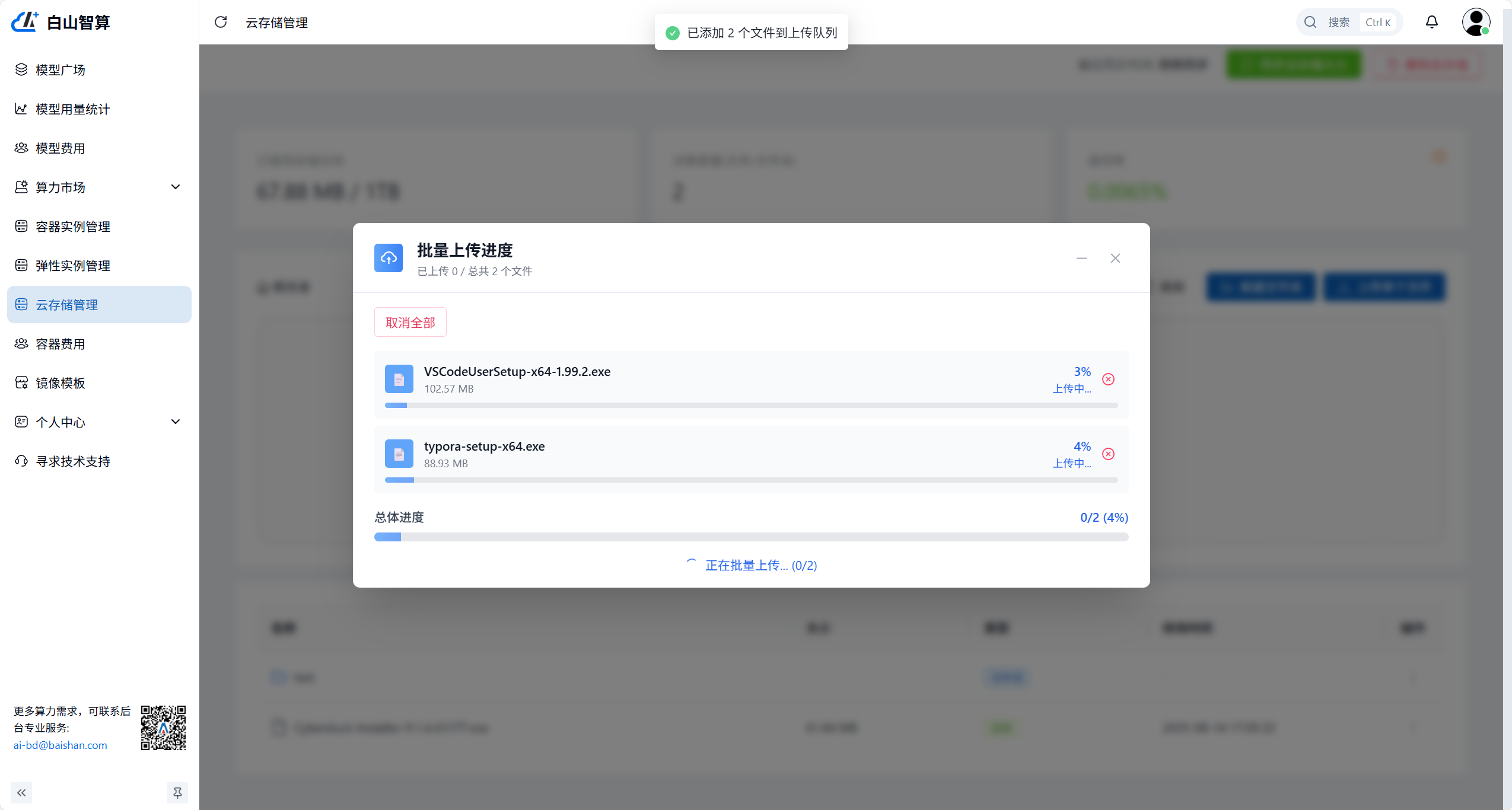The width and height of the screenshot is (1512, 810).
Task: Collapse the sidebar with the double-chevron toggle
Action: point(21,792)
